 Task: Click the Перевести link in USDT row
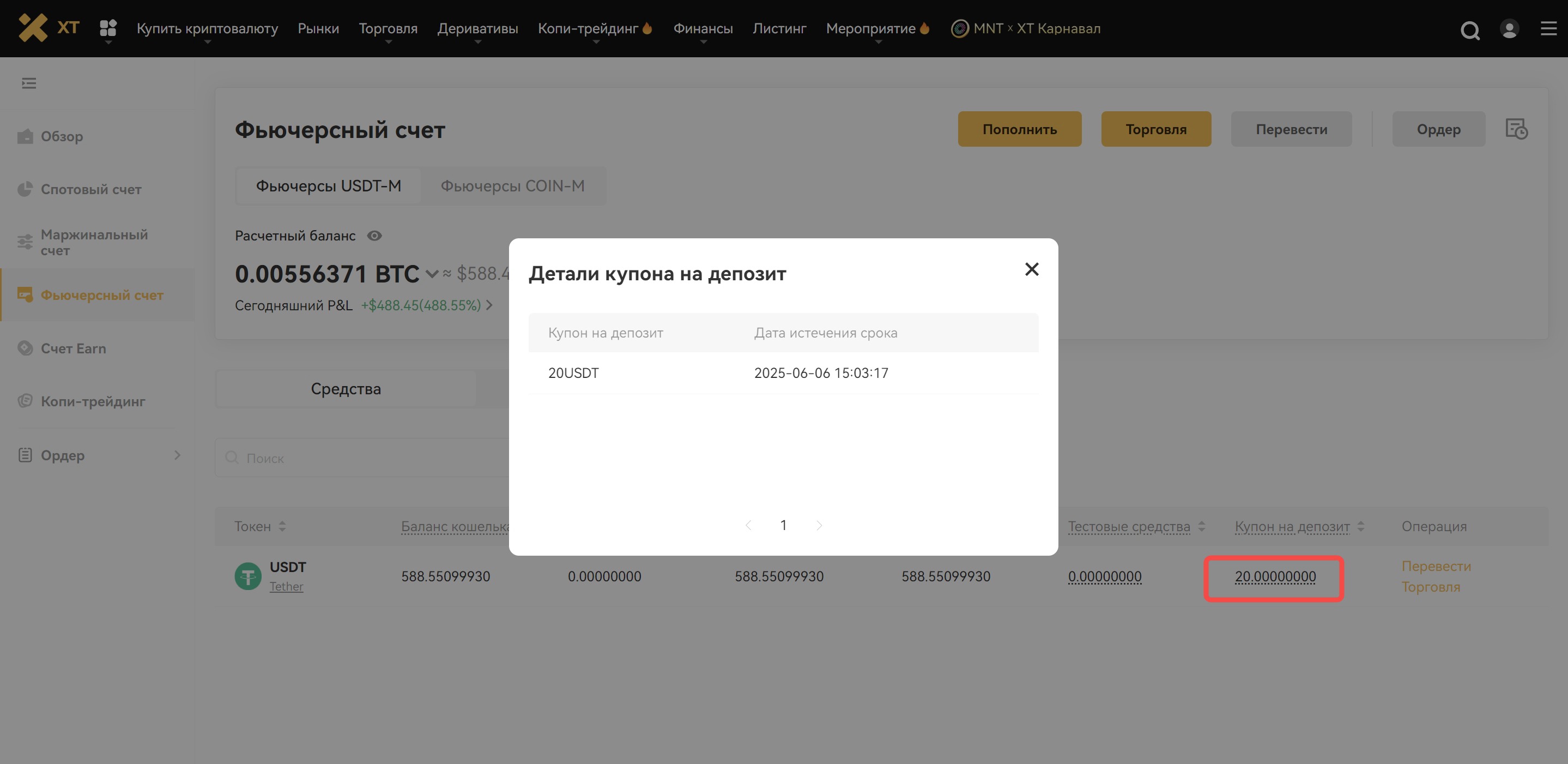[x=1436, y=566]
